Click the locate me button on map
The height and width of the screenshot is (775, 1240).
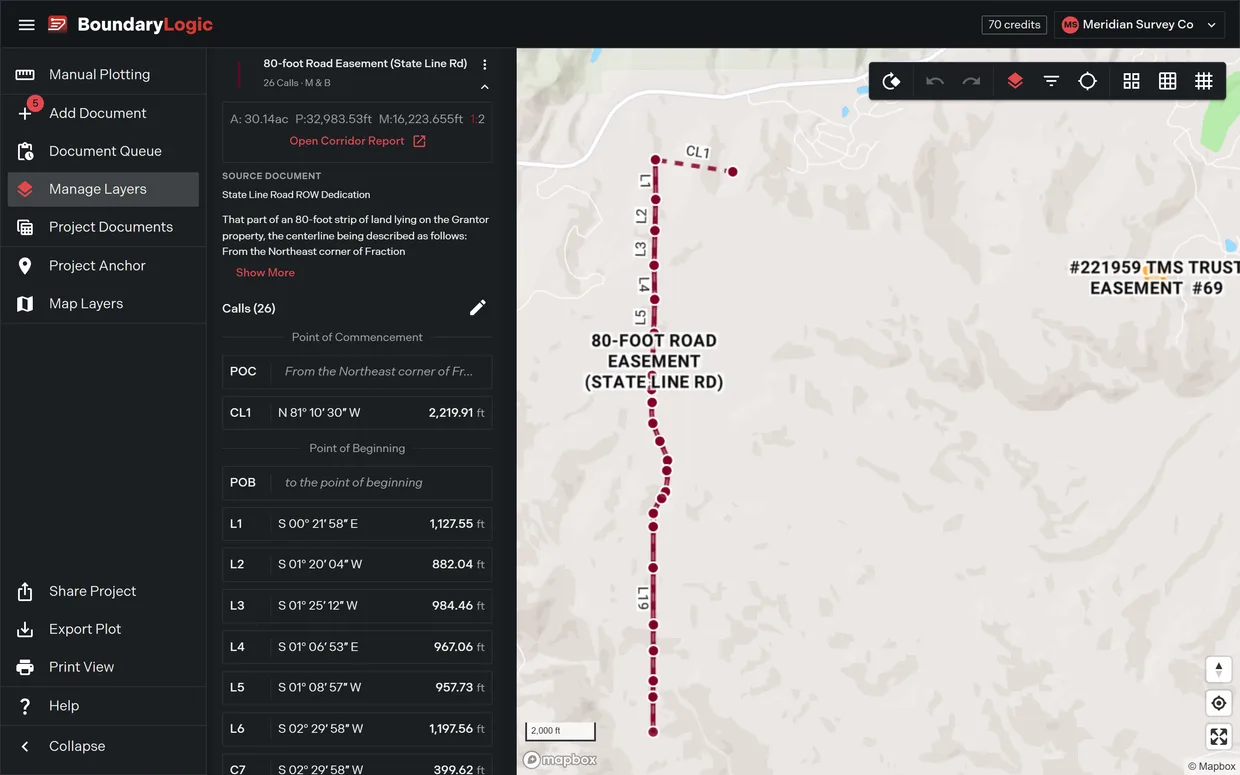click(1218, 703)
